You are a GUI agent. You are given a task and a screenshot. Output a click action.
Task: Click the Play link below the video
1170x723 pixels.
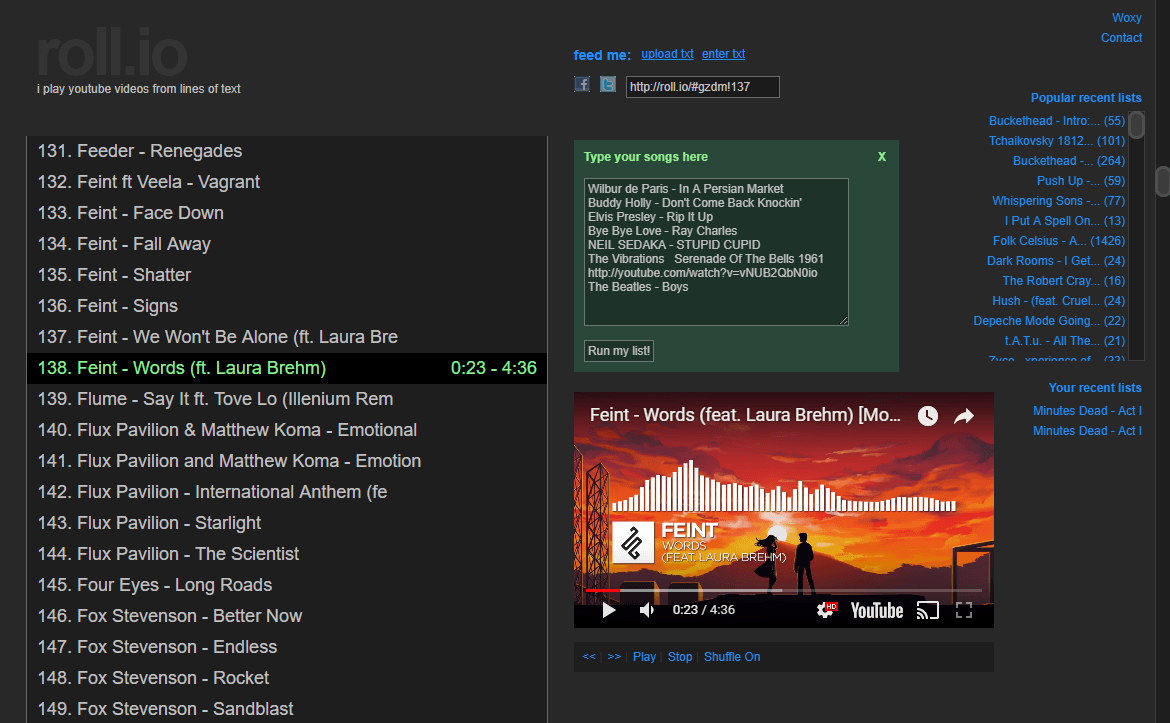(644, 657)
